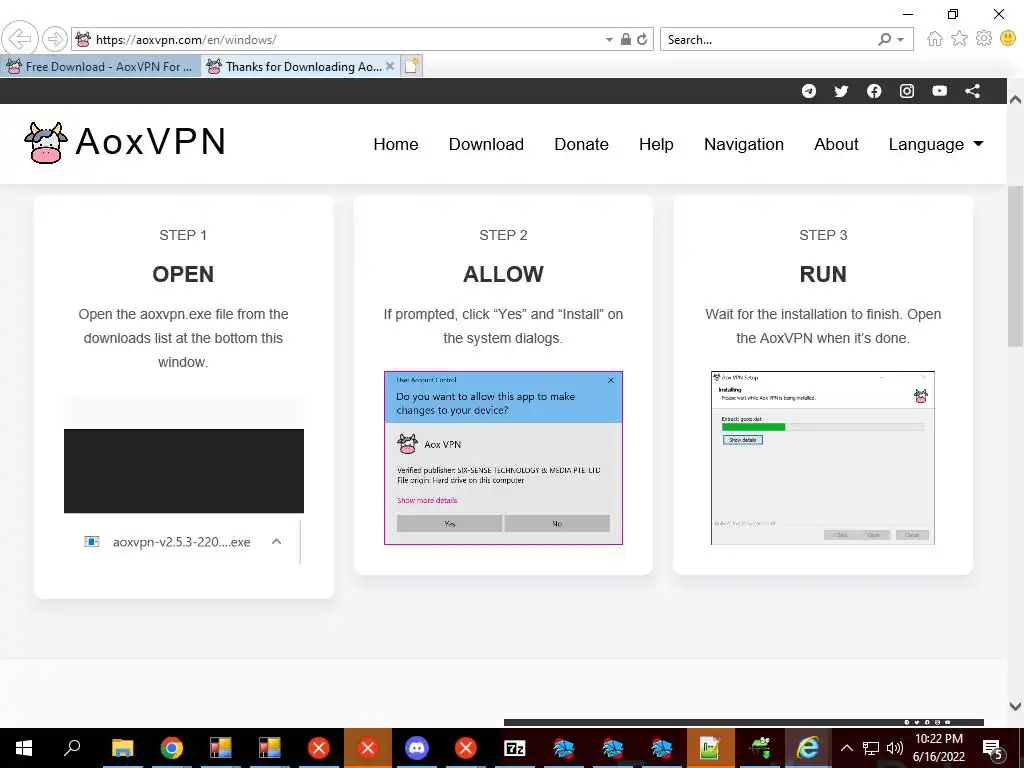
Task: Open the address bar autocomplete dropdown arrow
Action: pyautogui.click(x=609, y=39)
